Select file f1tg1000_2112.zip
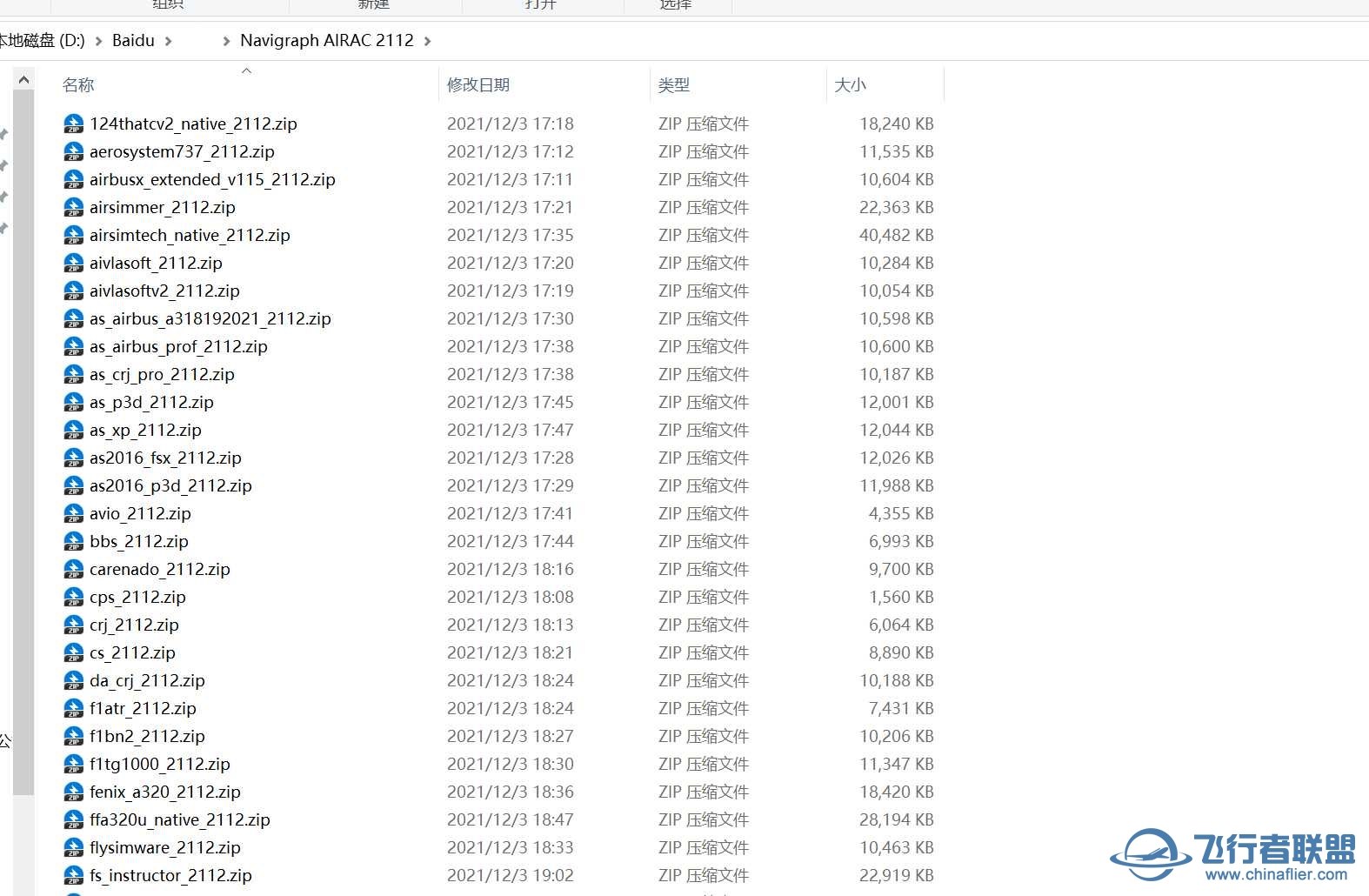 click(160, 764)
